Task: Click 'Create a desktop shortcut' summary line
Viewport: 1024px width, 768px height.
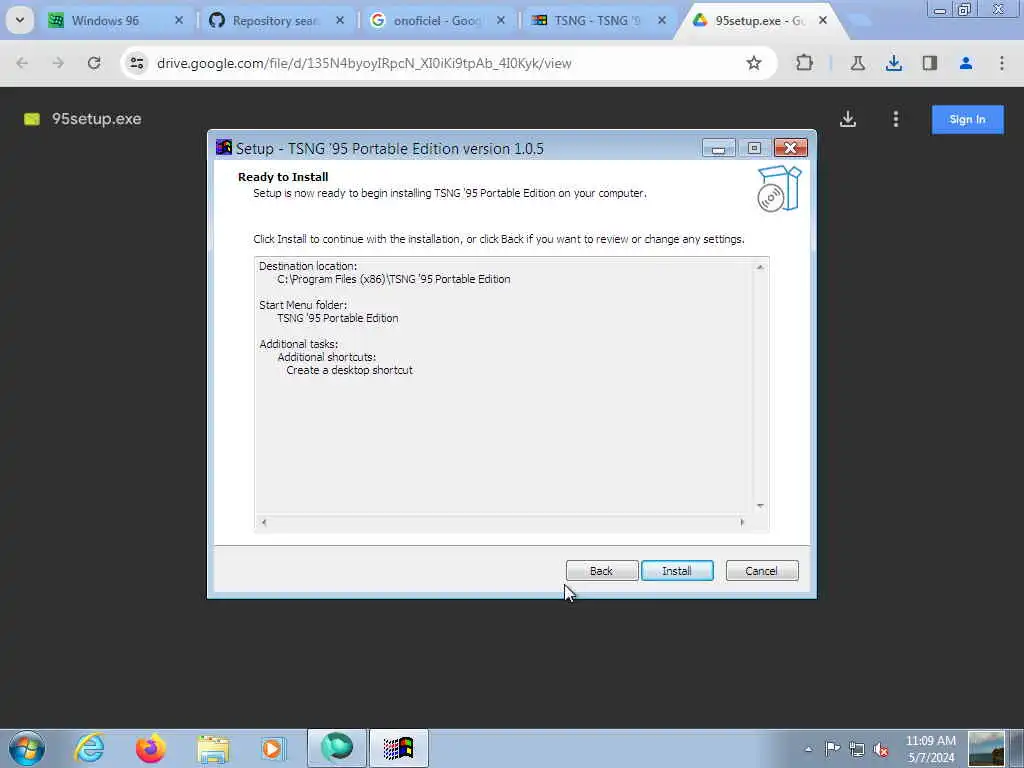Action: (x=349, y=370)
